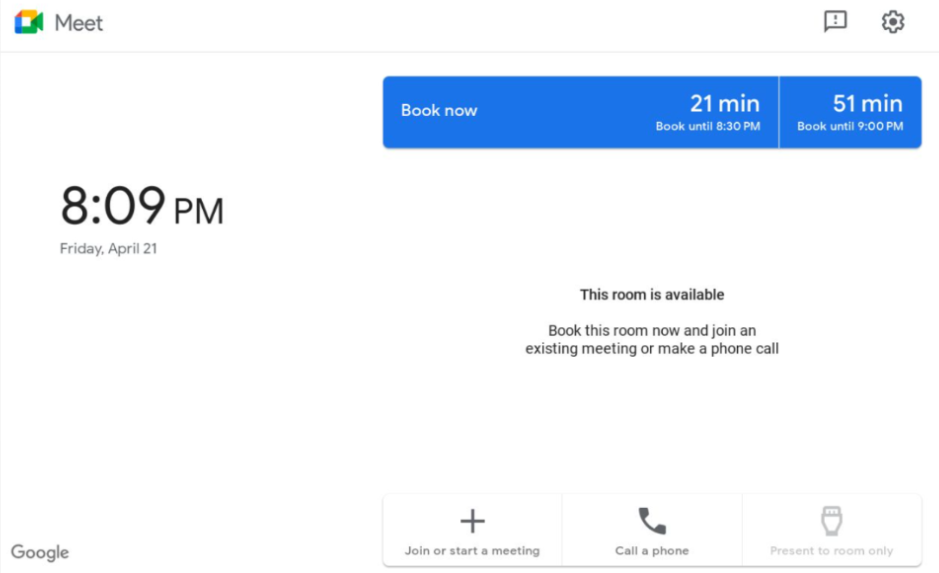
Task: Click the "Meet" title text
Action: (79, 22)
